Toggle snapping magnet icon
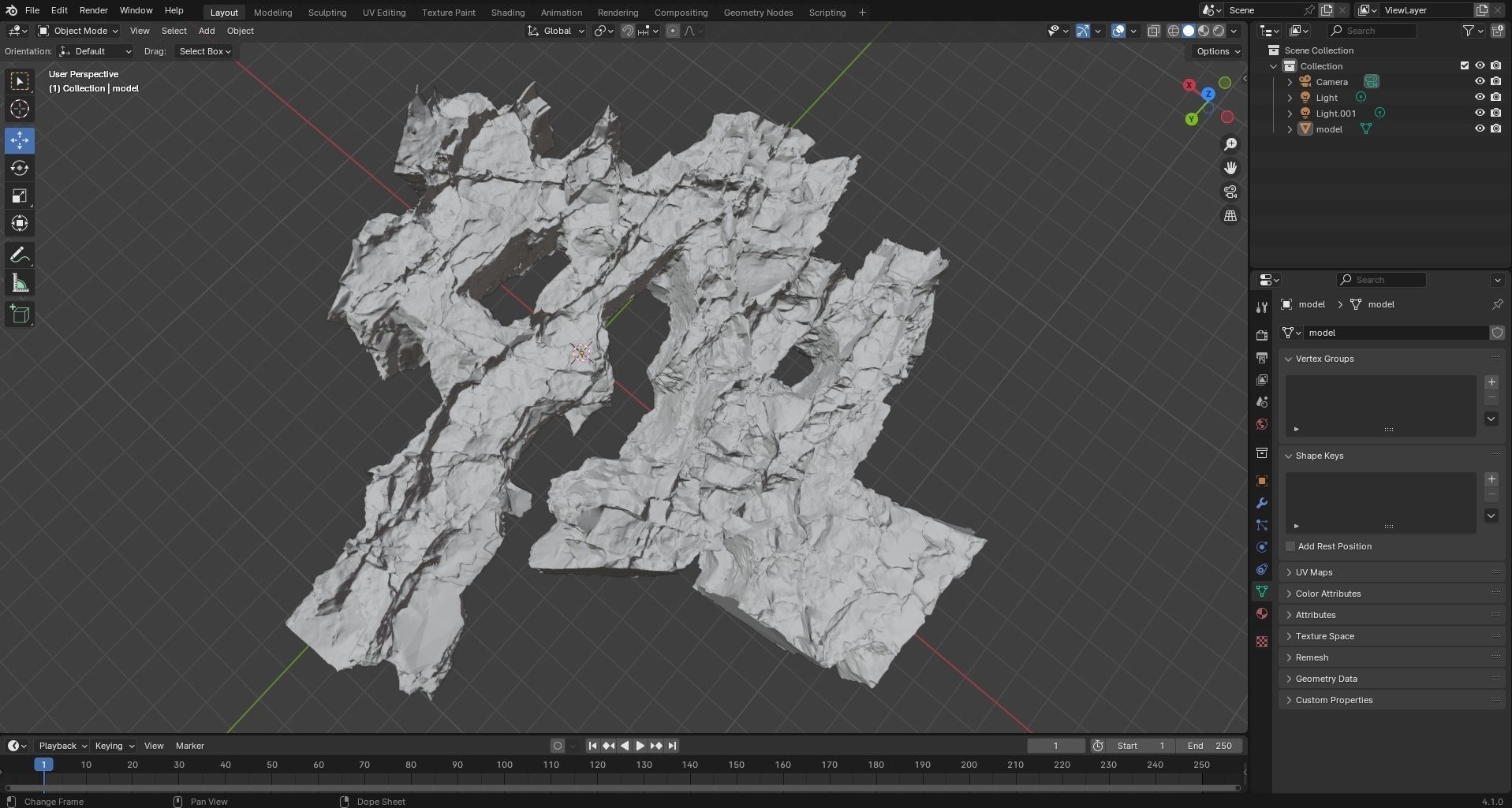The height and width of the screenshot is (808, 1512). coord(628,31)
